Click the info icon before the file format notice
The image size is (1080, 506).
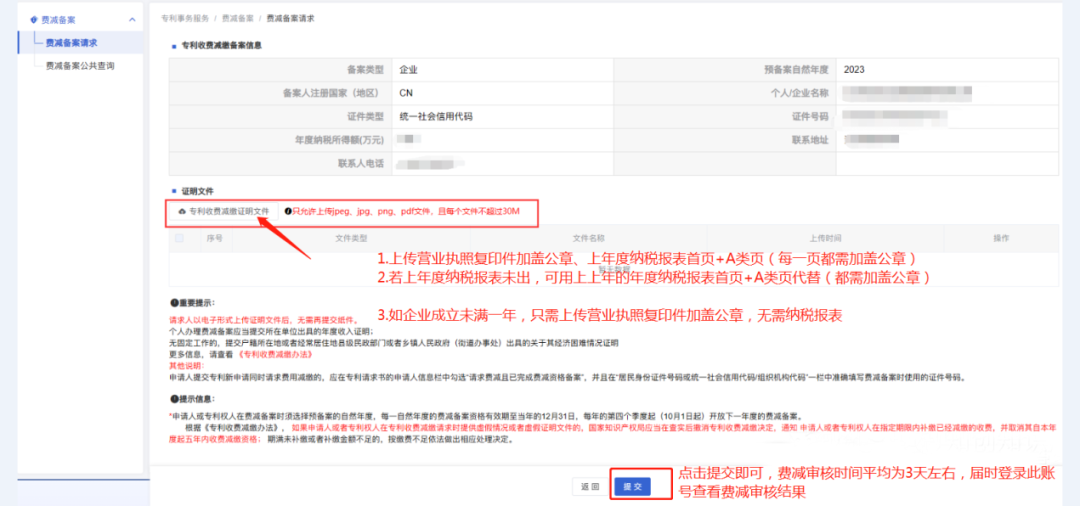pos(288,211)
